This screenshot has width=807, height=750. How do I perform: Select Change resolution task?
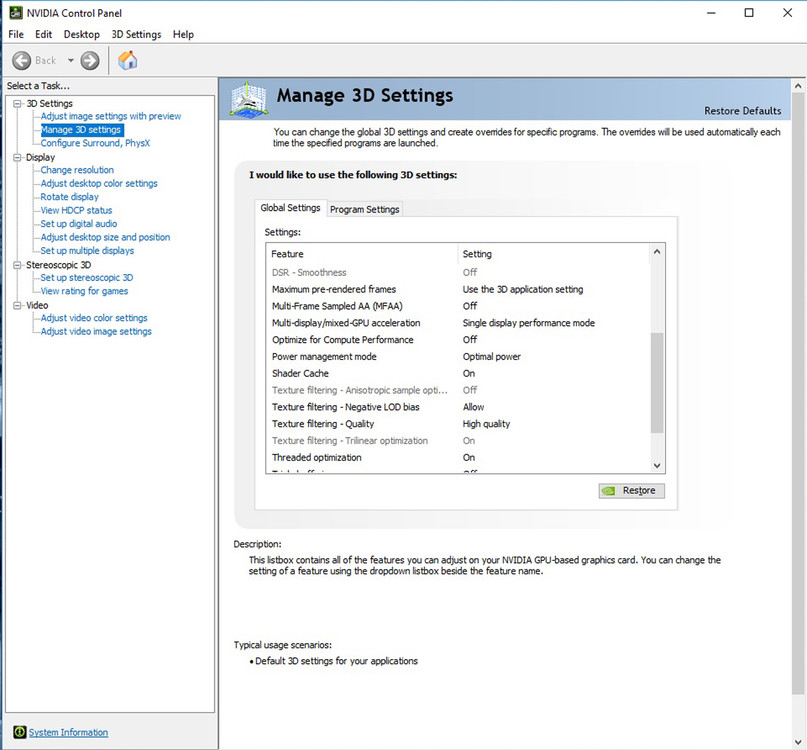pyautogui.click(x=77, y=170)
